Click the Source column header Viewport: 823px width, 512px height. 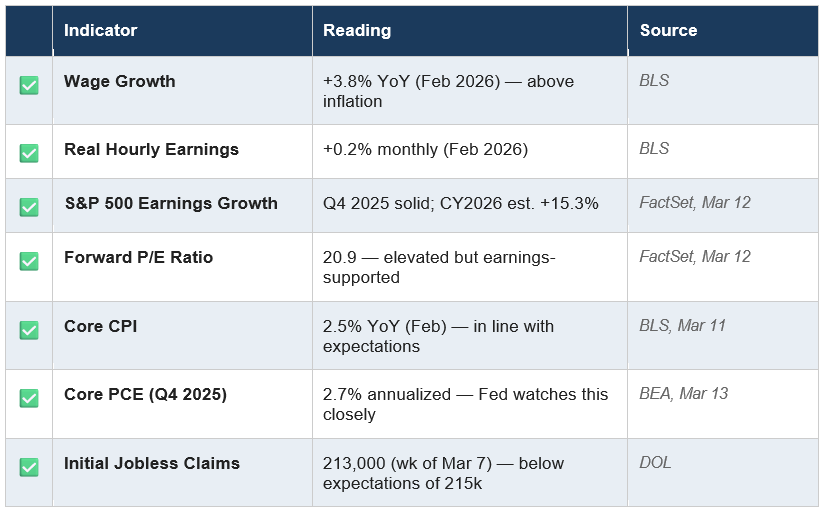pos(668,30)
